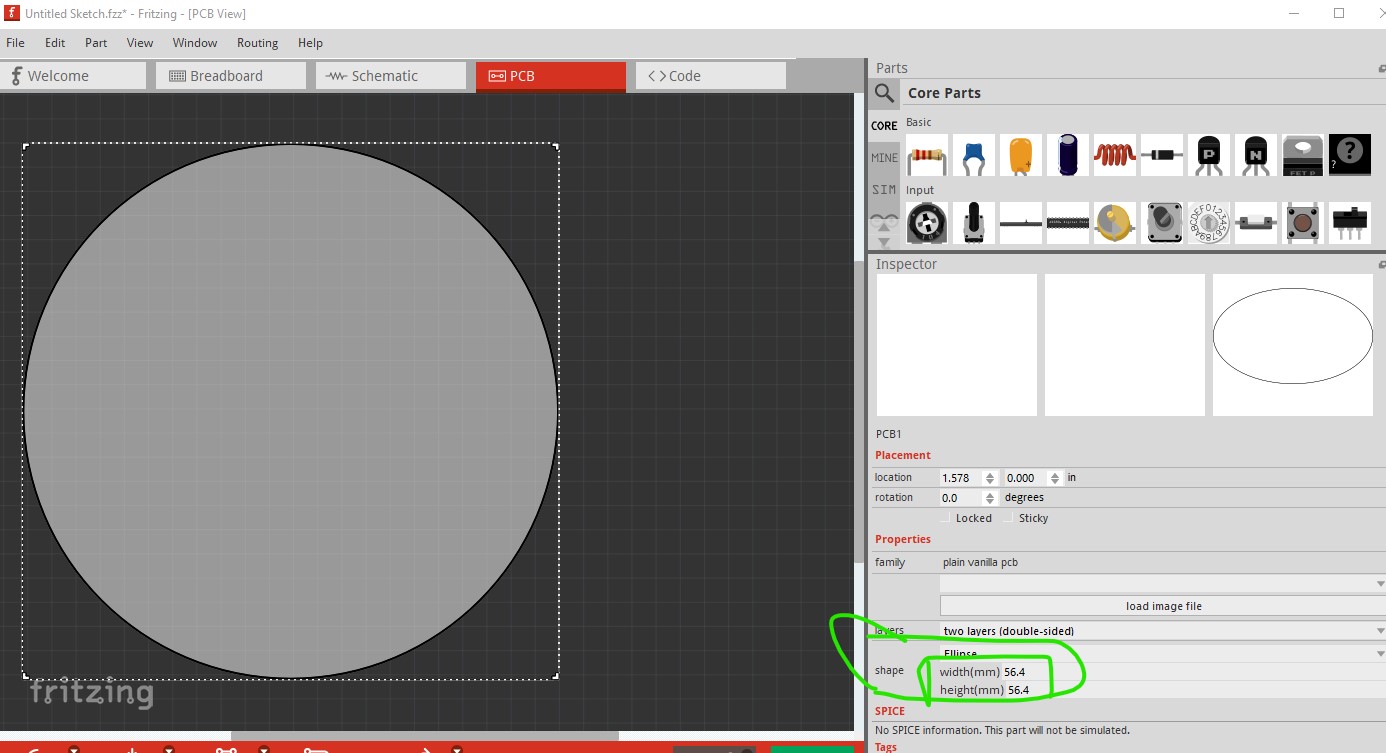This screenshot has width=1386, height=753.
Task: Select the resistor part in Basic
Action: pyautogui.click(x=927, y=155)
